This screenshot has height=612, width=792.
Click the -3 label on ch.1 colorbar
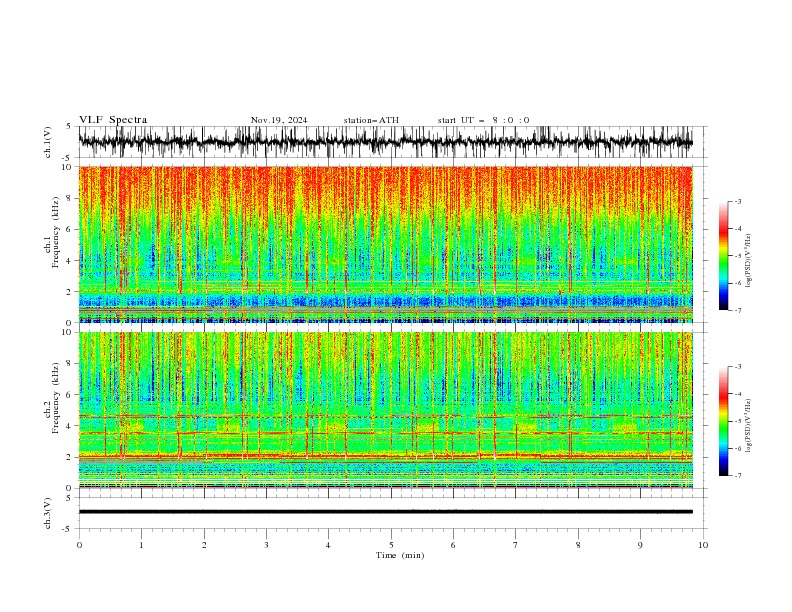[x=737, y=201]
